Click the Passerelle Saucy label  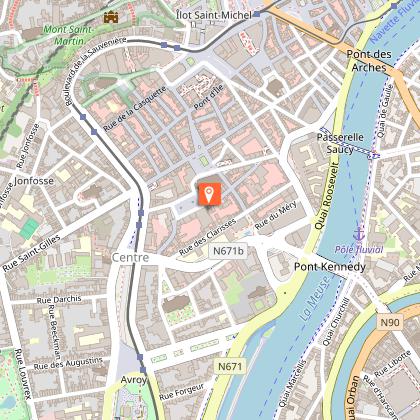pyautogui.click(x=340, y=143)
